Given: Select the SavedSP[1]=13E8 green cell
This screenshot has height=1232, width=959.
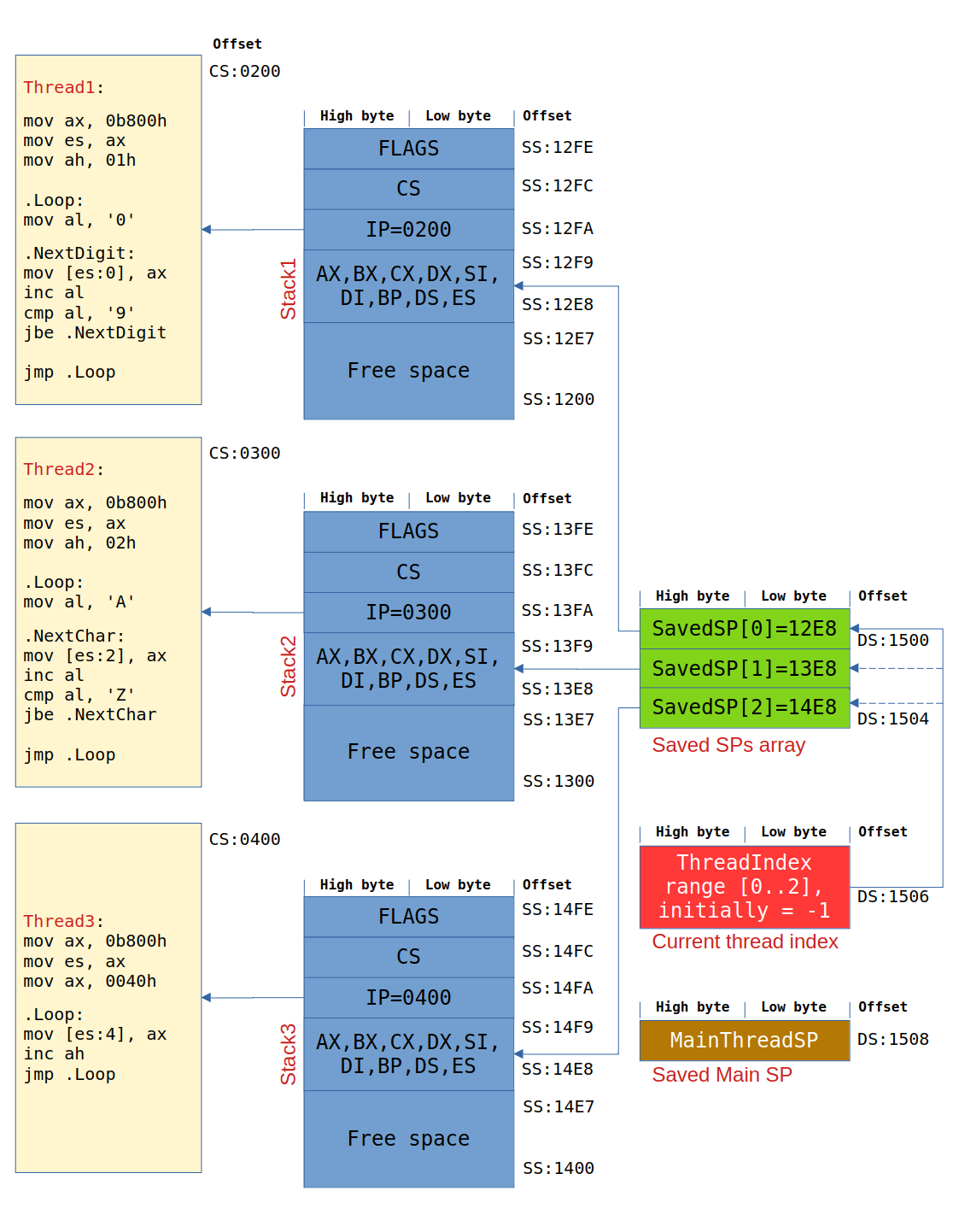Looking at the screenshot, I should point(745,669).
